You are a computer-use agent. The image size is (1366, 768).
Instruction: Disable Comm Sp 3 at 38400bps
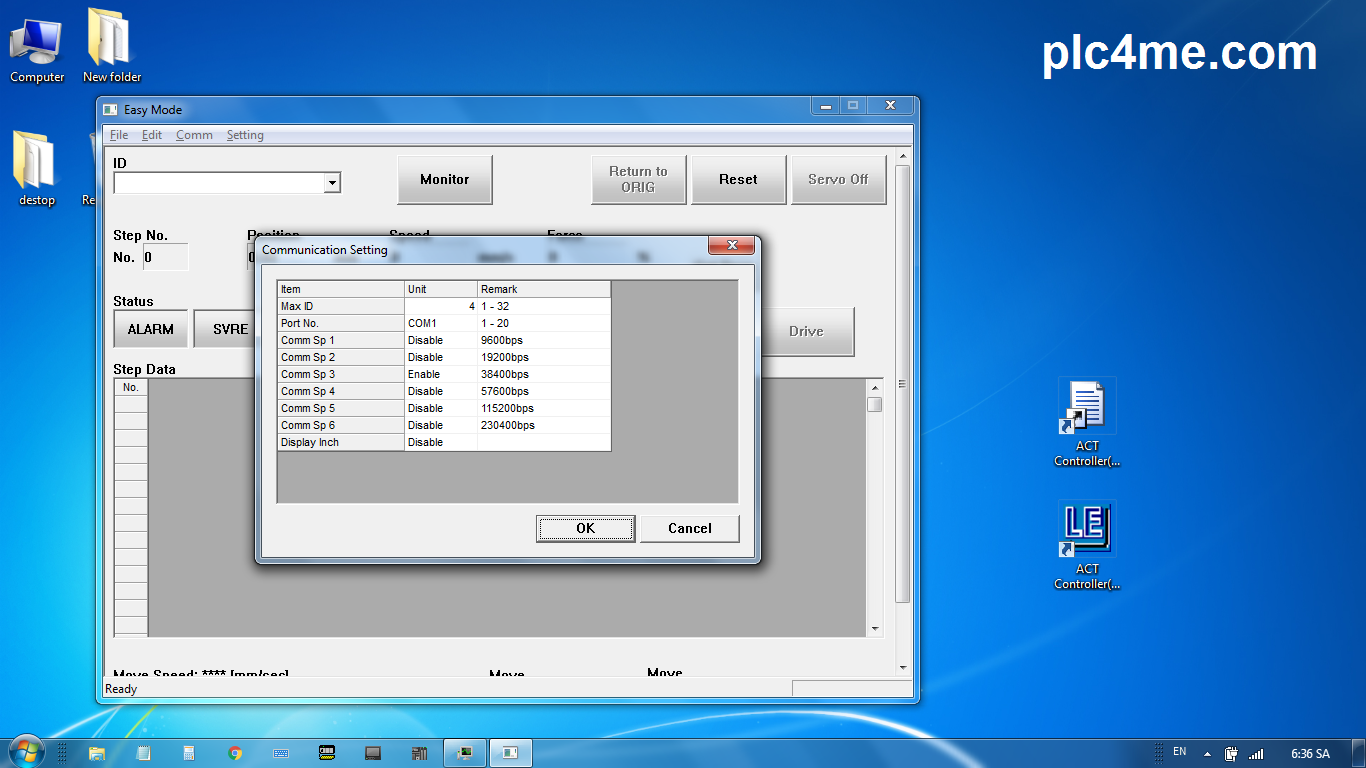click(x=440, y=374)
